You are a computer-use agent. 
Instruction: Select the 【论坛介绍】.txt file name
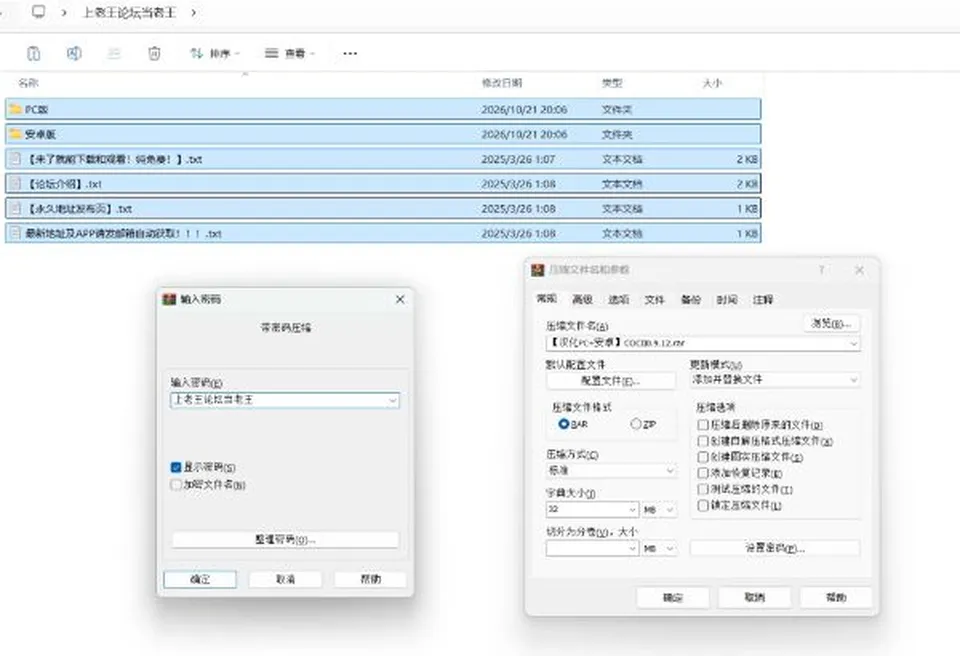[x=64, y=184]
